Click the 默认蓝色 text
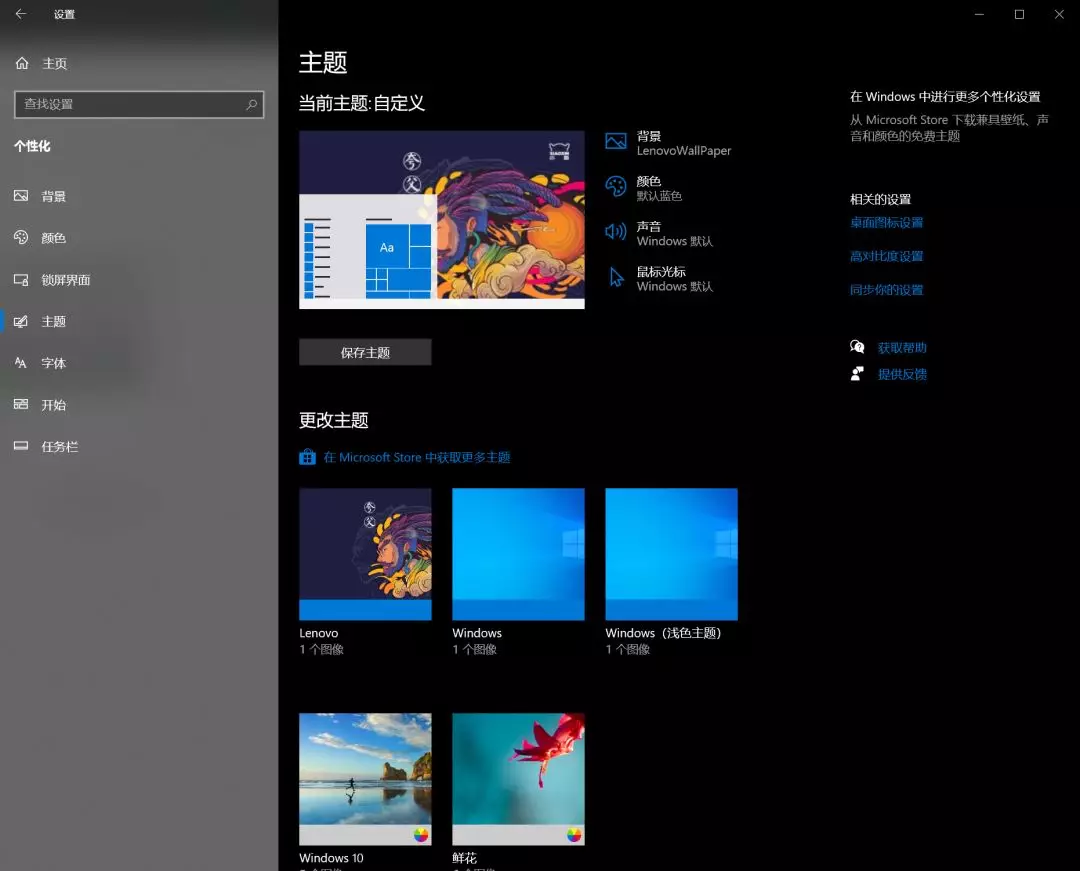Screen dimensions: 1080x871 659,196
